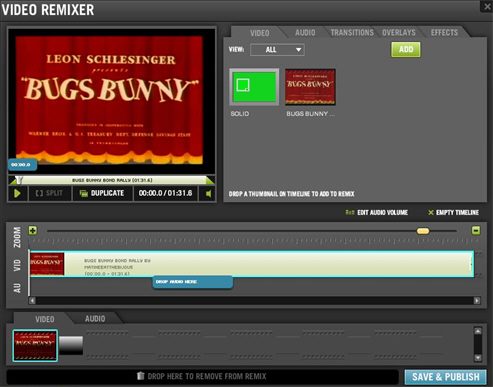Screen dimensions: 493x387
Task: Open the View: All dropdown
Action: point(277,50)
